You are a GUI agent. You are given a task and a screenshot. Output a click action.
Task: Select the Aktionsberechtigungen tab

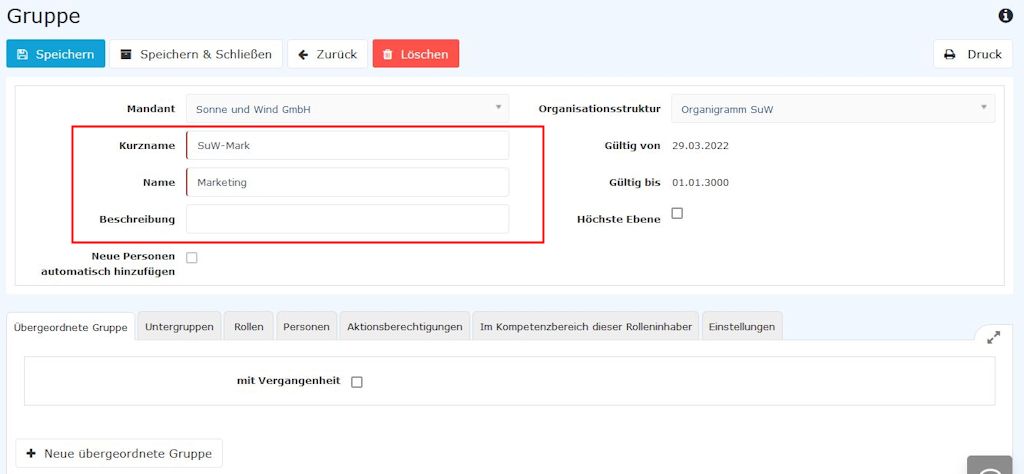[405, 327]
